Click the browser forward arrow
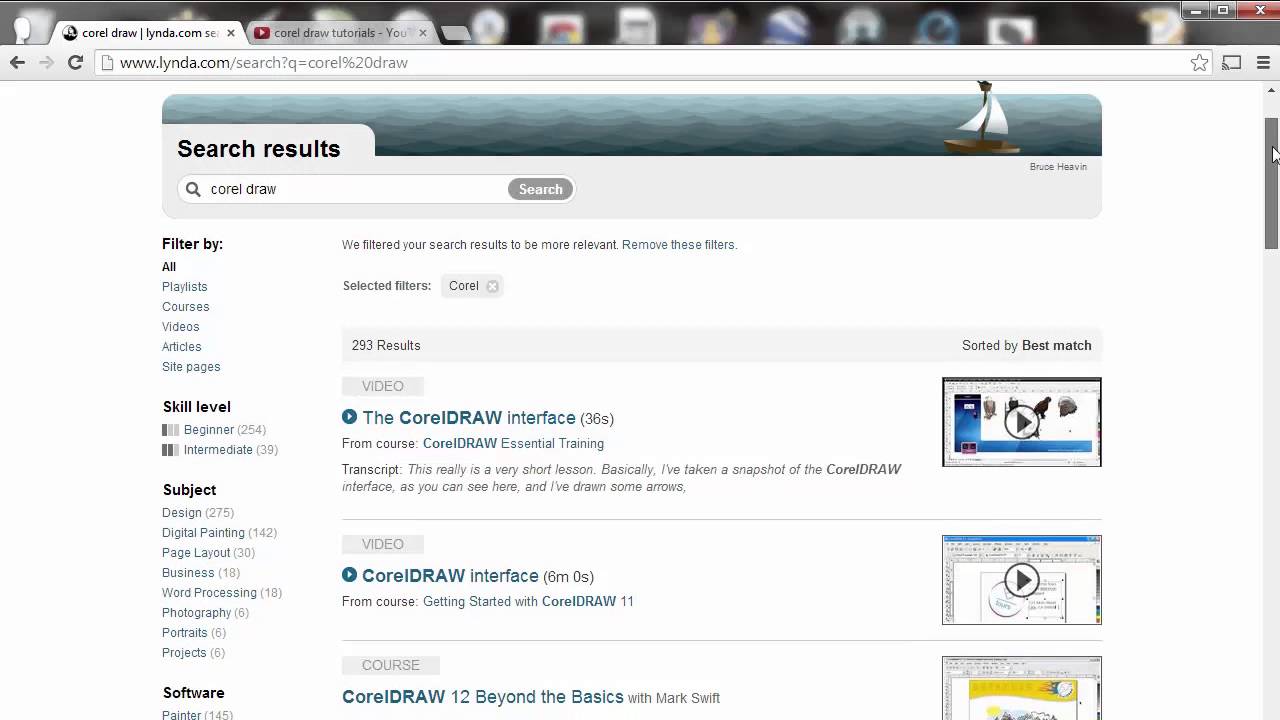 [x=46, y=62]
